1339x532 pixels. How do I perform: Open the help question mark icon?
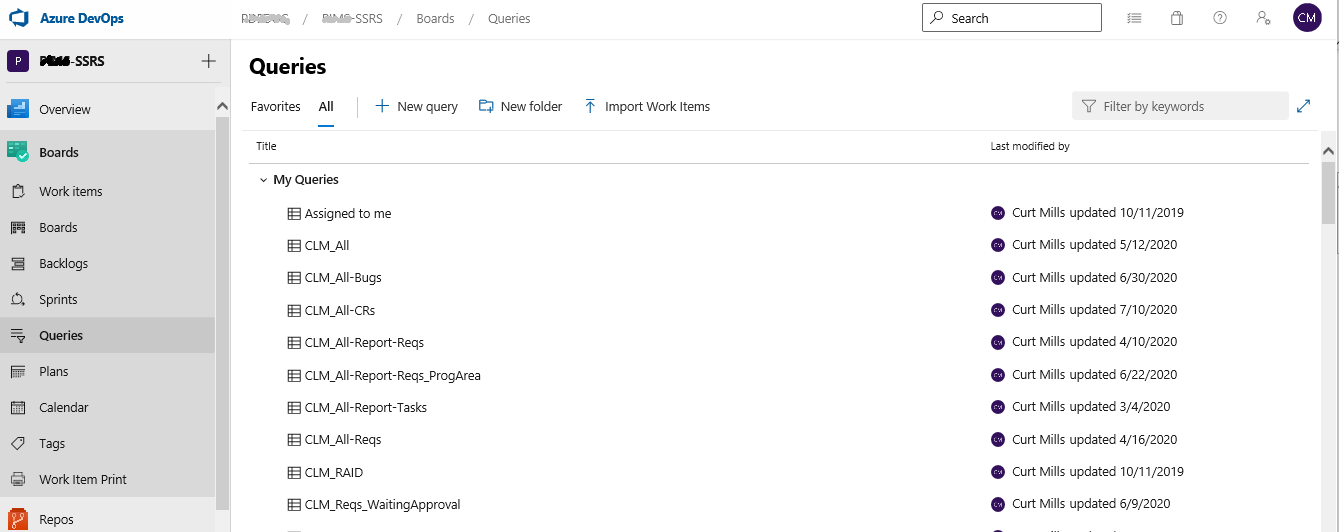point(1220,18)
